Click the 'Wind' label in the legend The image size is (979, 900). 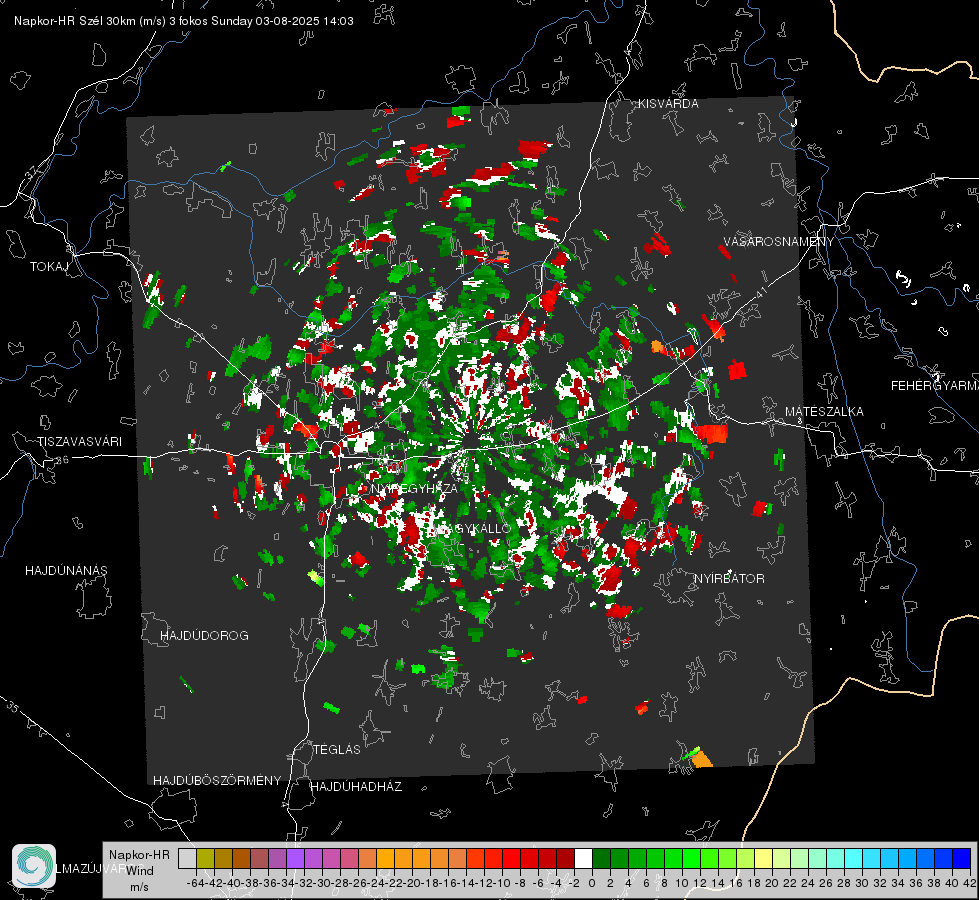point(140,870)
